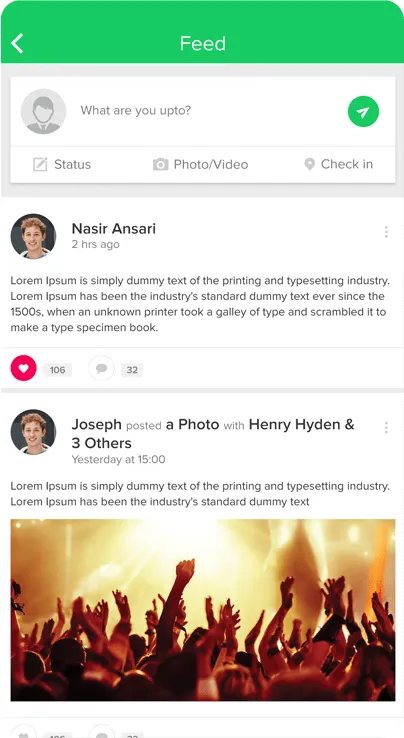The height and width of the screenshot is (738, 404).
Task: Open Nasir Ansari's profile name
Action: (113, 229)
